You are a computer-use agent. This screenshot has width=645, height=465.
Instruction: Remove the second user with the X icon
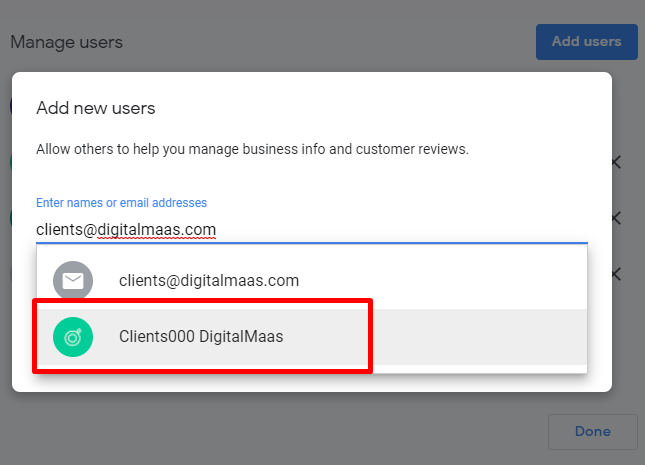(617, 218)
